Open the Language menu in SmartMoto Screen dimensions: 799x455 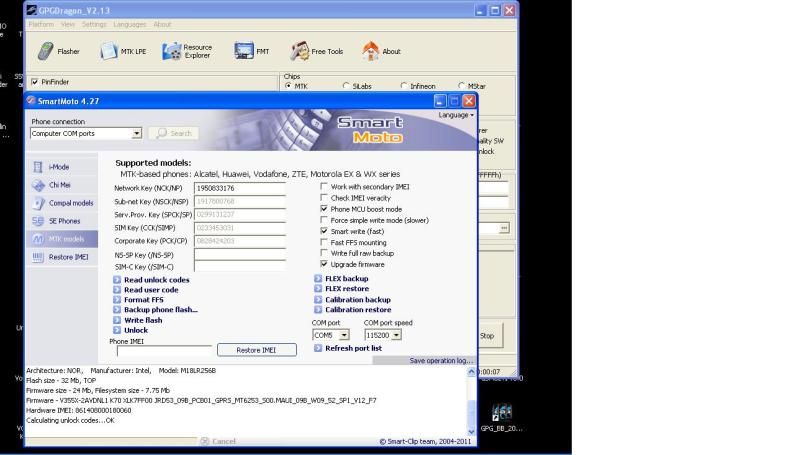click(456, 115)
